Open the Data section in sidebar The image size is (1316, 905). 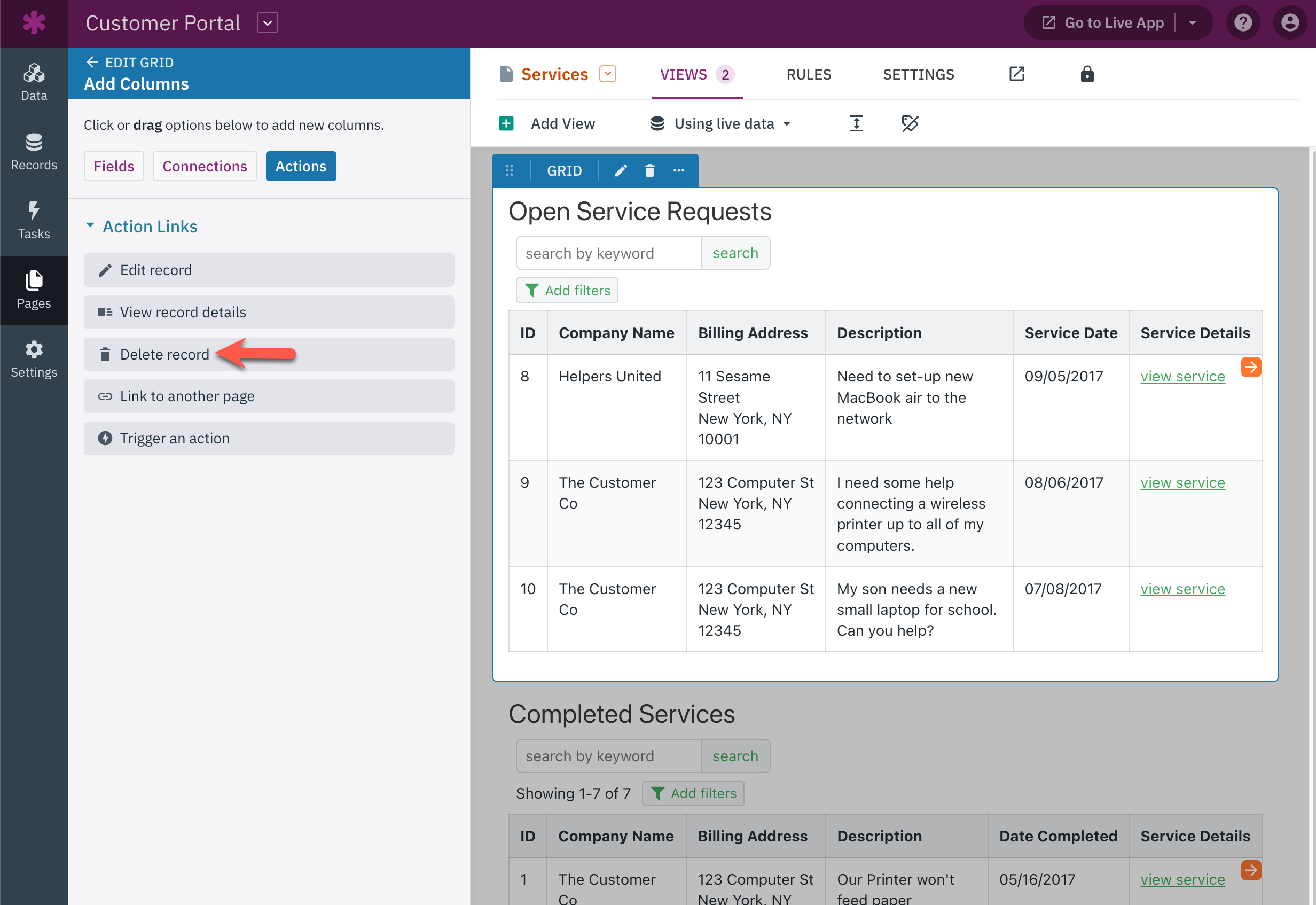[34, 82]
